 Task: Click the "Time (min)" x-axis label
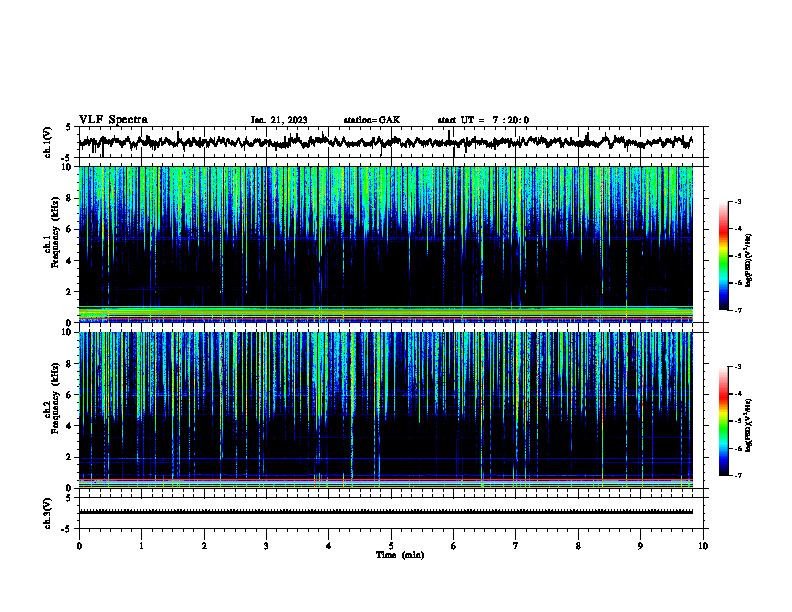pyautogui.click(x=400, y=555)
